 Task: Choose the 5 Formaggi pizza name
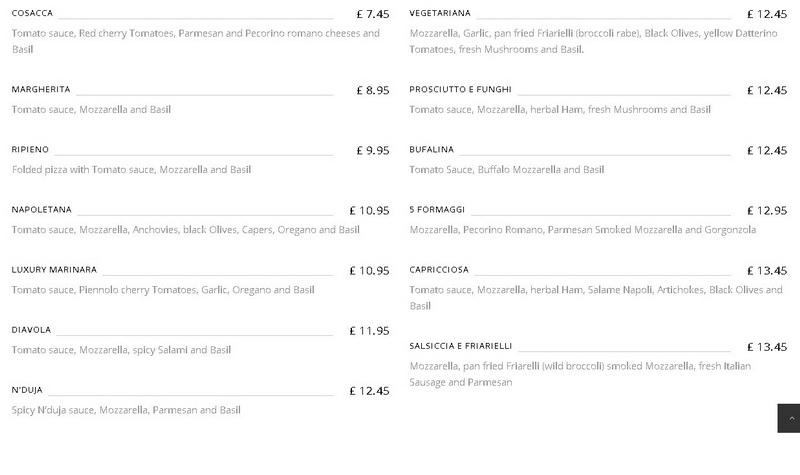(x=437, y=210)
